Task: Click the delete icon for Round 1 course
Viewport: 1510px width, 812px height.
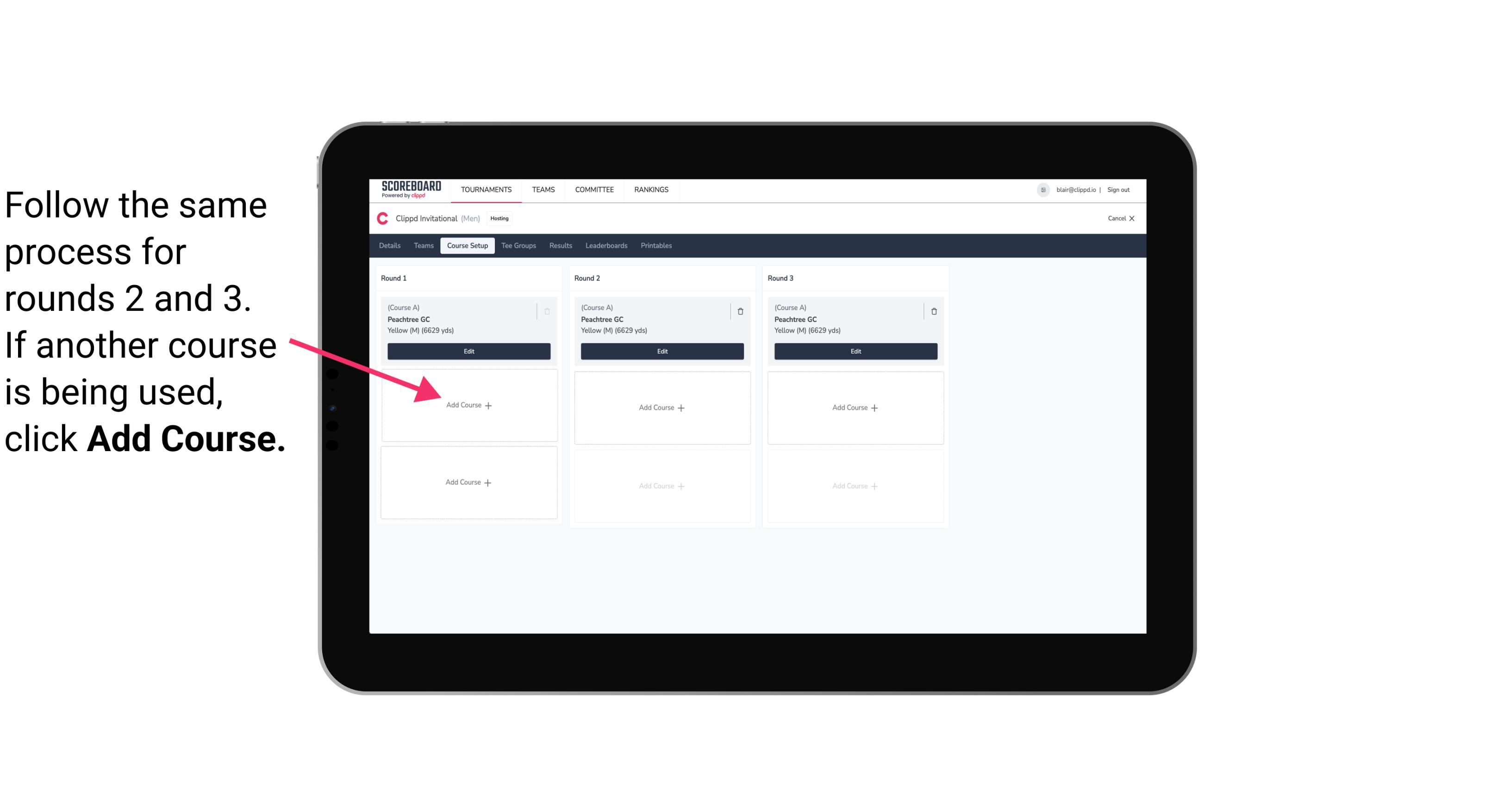Action: [x=550, y=311]
